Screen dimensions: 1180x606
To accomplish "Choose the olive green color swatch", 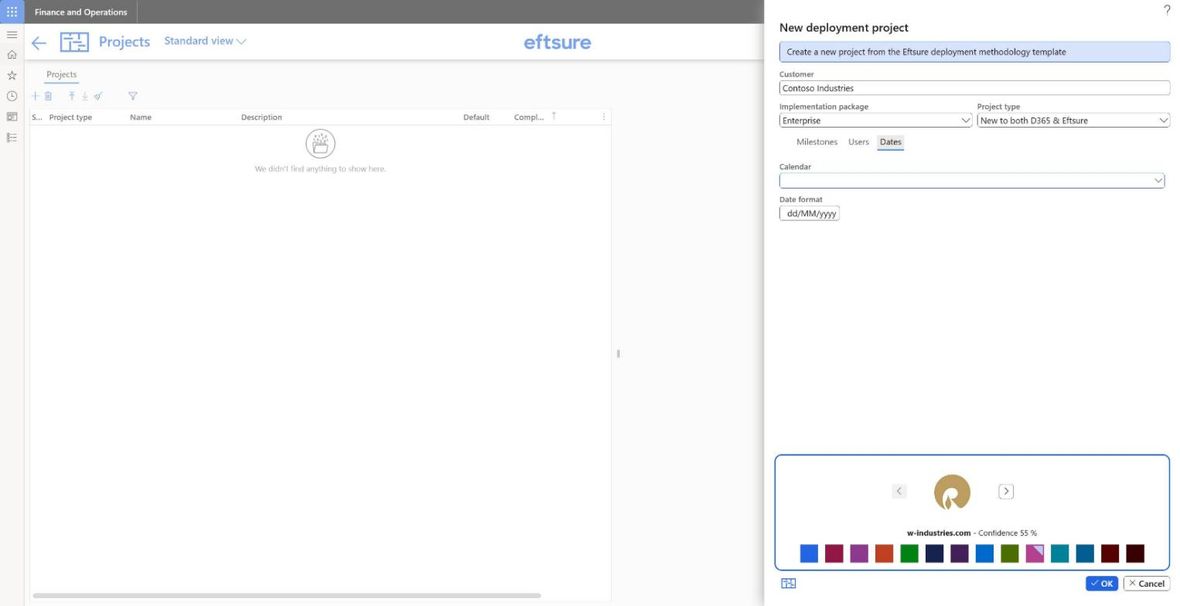I will pos(1010,554).
